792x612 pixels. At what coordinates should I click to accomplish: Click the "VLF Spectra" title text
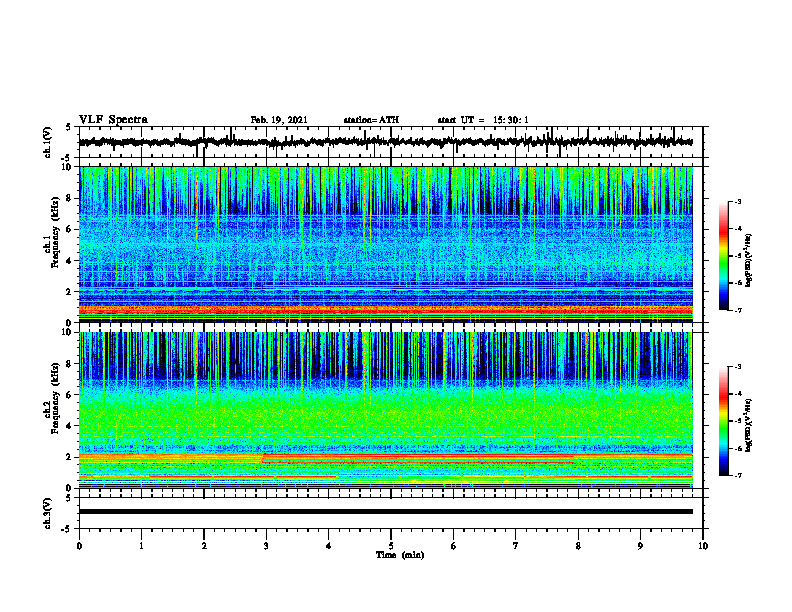point(113,120)
